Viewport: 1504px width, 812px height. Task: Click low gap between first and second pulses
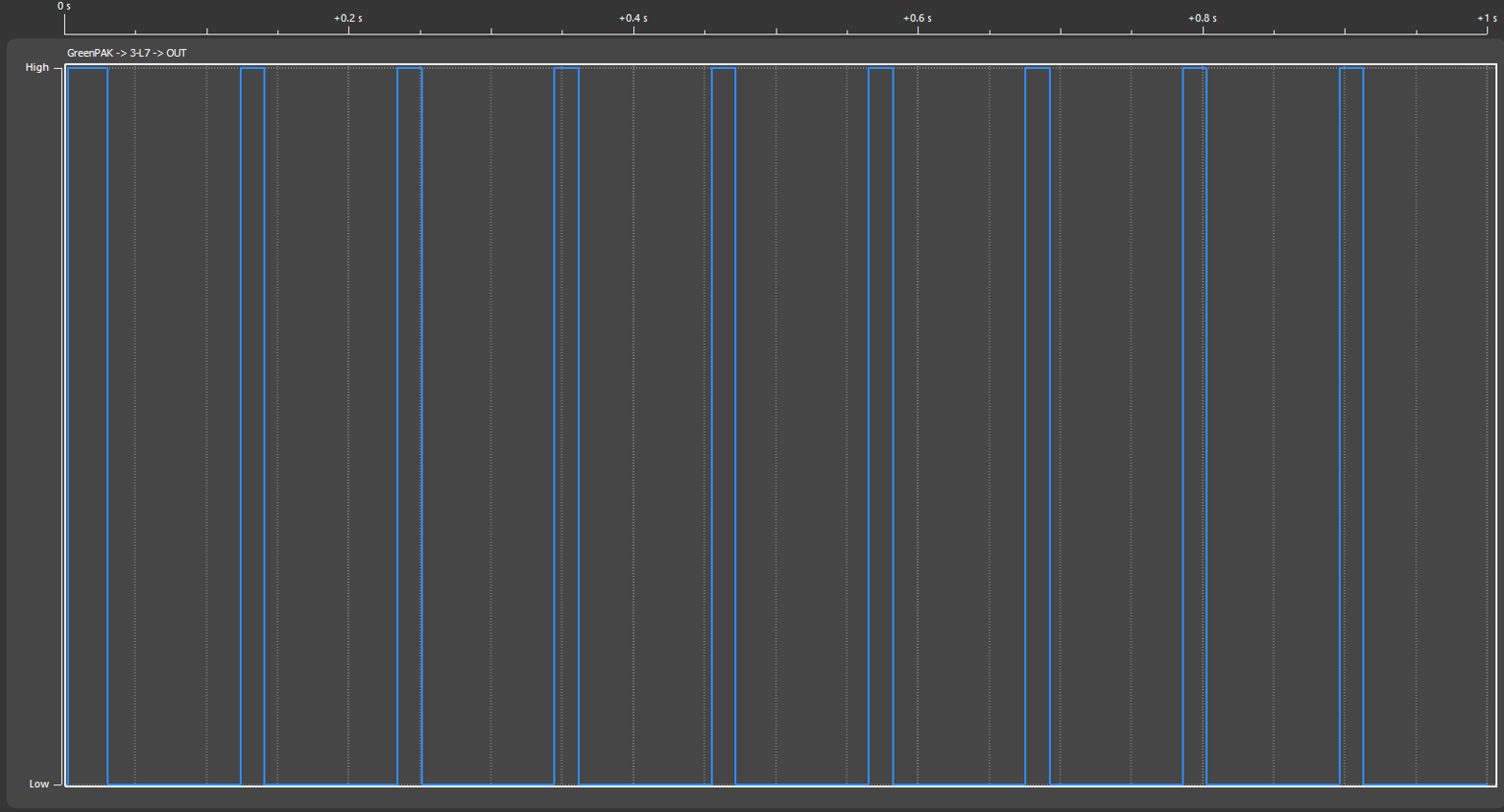174,783
